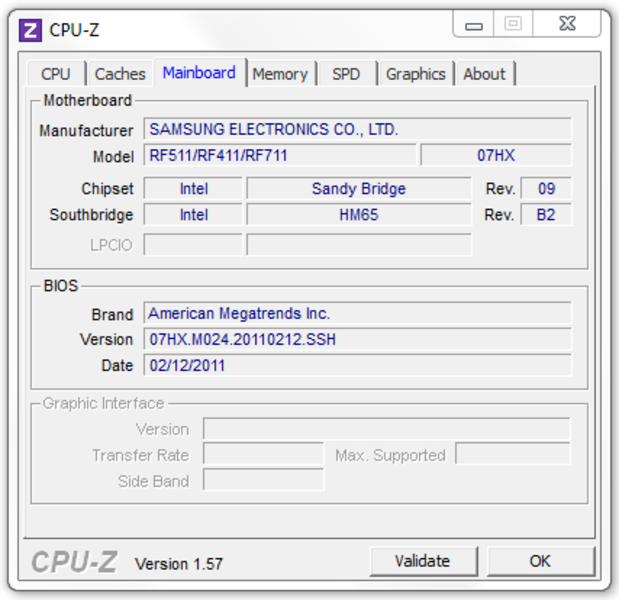Minimize the CPU-Z window
Screen dimensions: 619x600
(x=473, y=24)
